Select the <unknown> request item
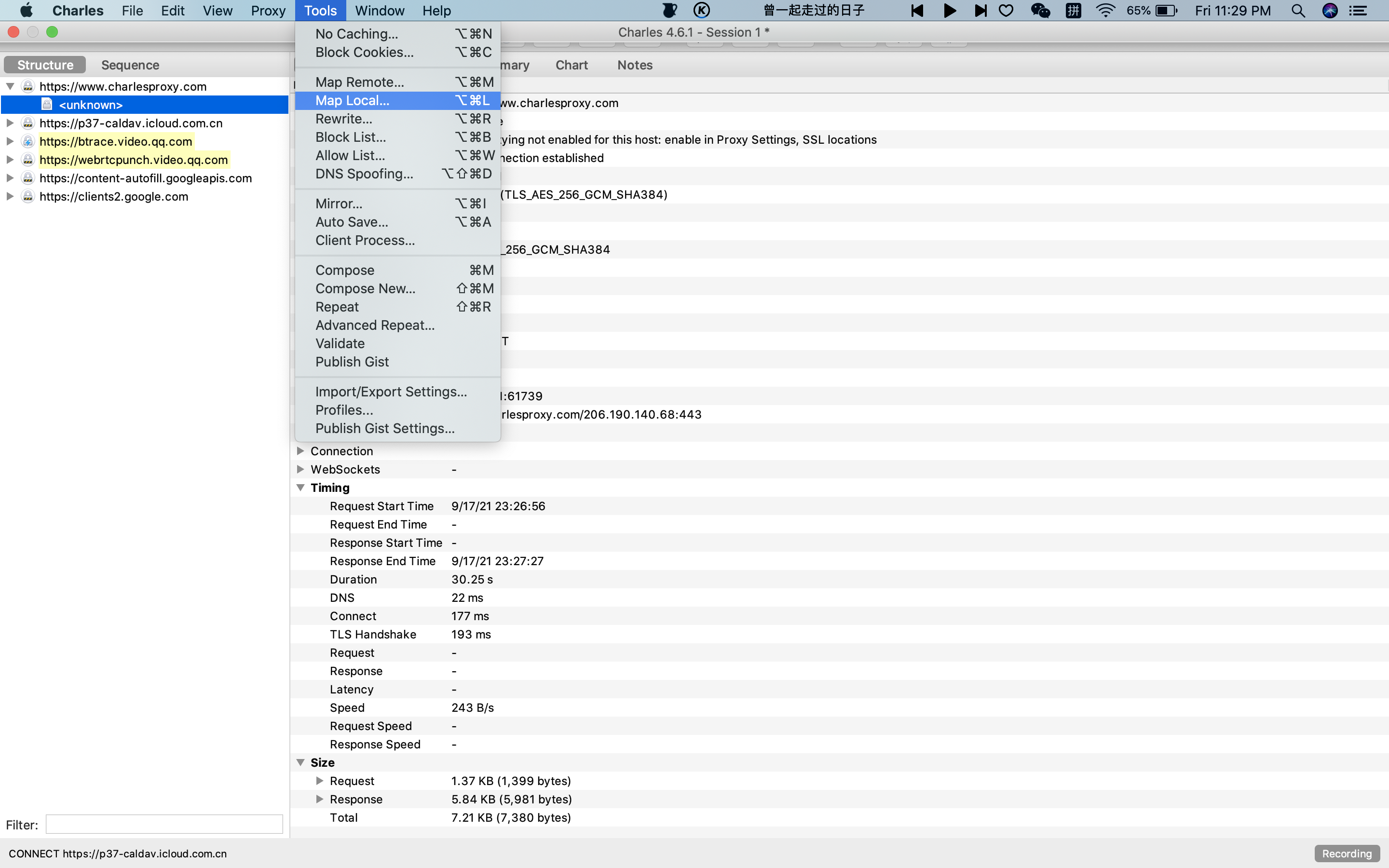 [91, 105]
